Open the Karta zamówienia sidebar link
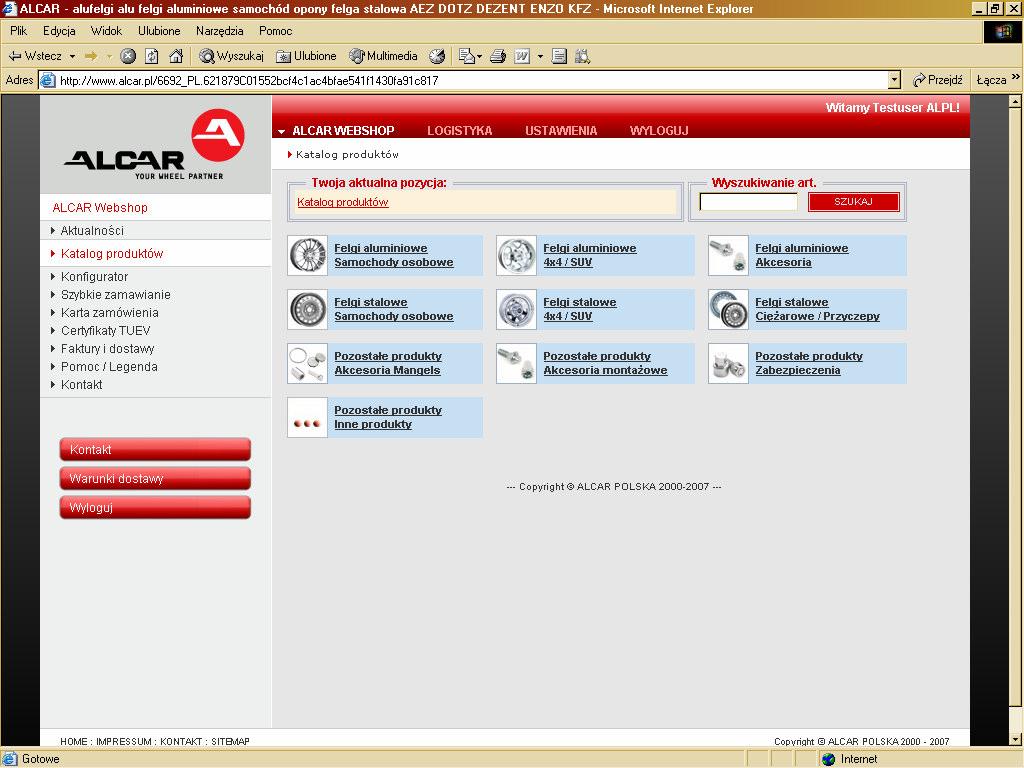Screen dimensions: 1024x768 (110, 313)
